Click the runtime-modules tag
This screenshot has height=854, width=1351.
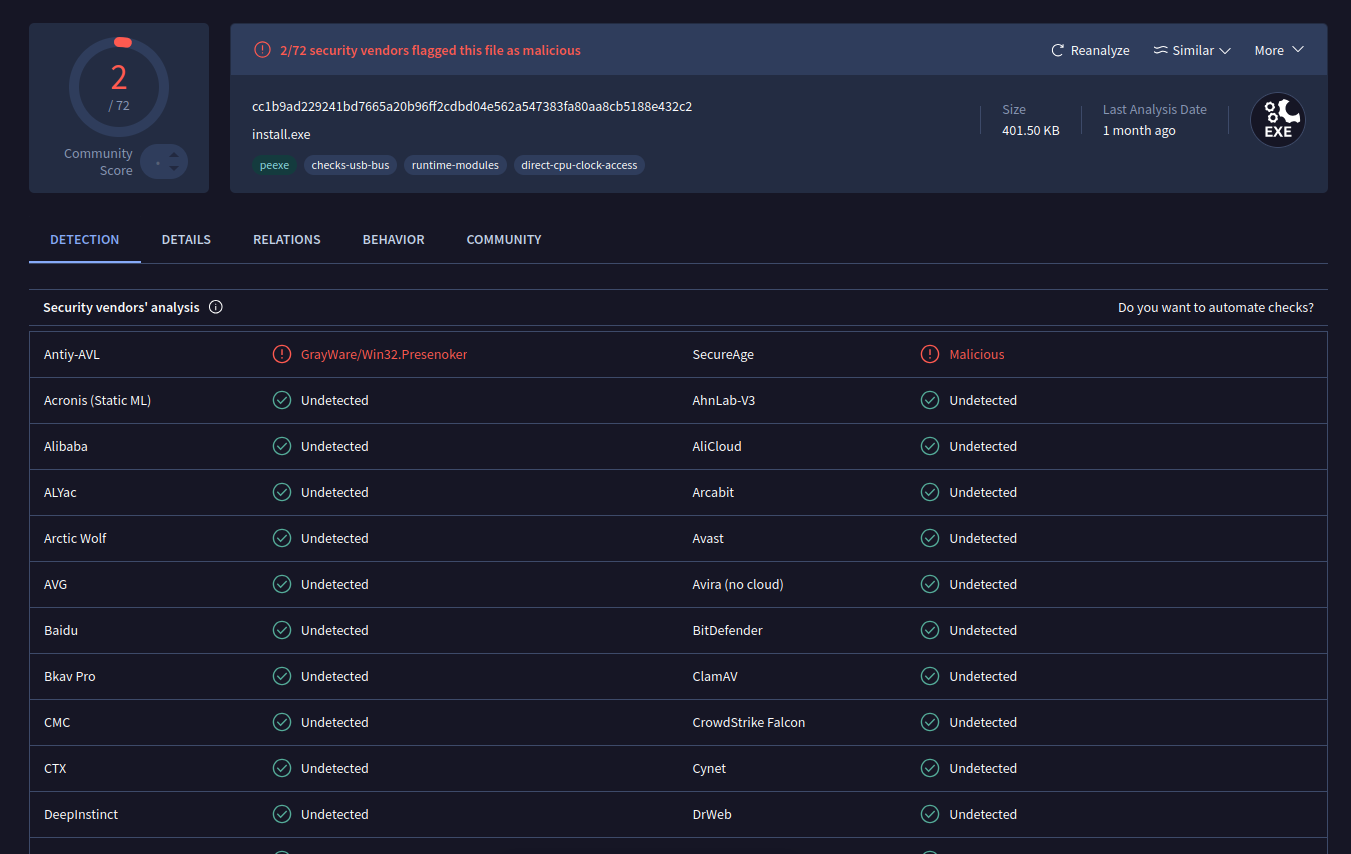pos(455,165)
